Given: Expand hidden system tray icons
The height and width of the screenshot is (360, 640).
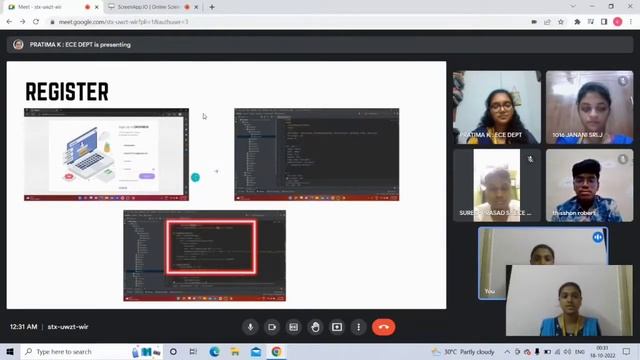Looking at the screenshot, I should point(507,352).
